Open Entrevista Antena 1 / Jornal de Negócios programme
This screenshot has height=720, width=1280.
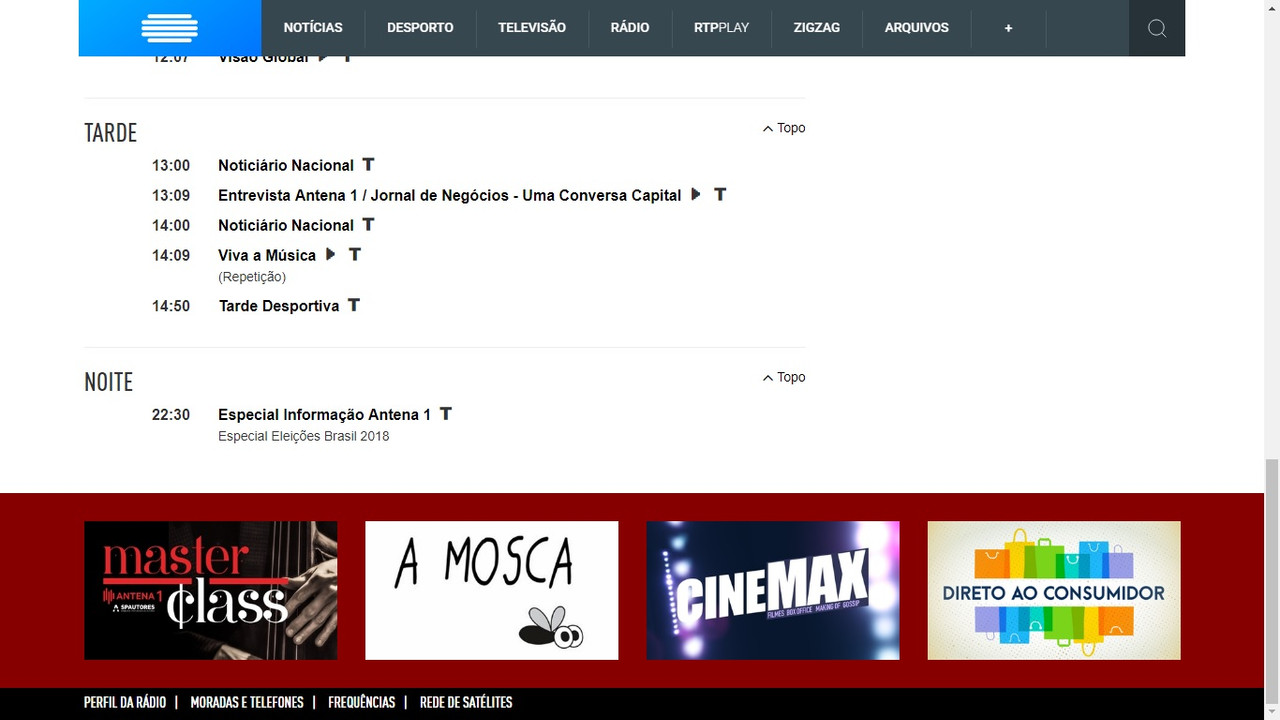point(450,195)
